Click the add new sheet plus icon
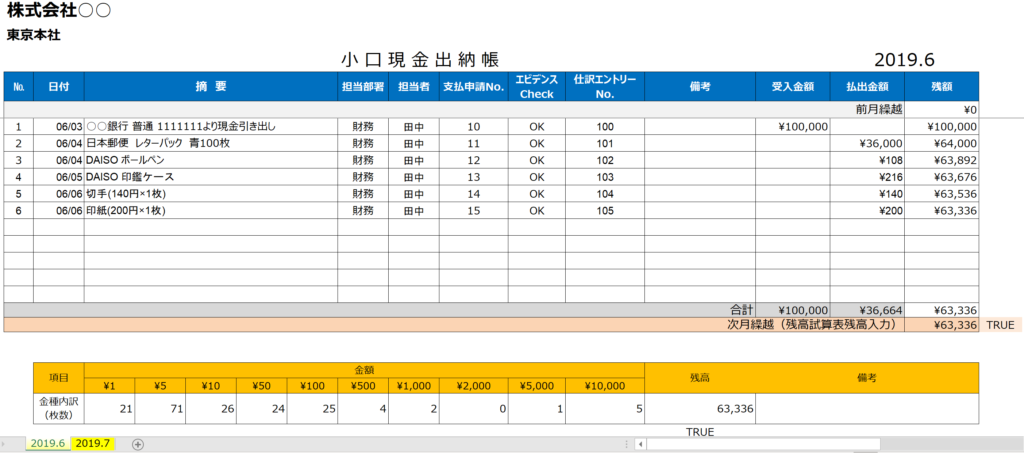The width and height of the screenshot is (1024, 453). [138, 444]
